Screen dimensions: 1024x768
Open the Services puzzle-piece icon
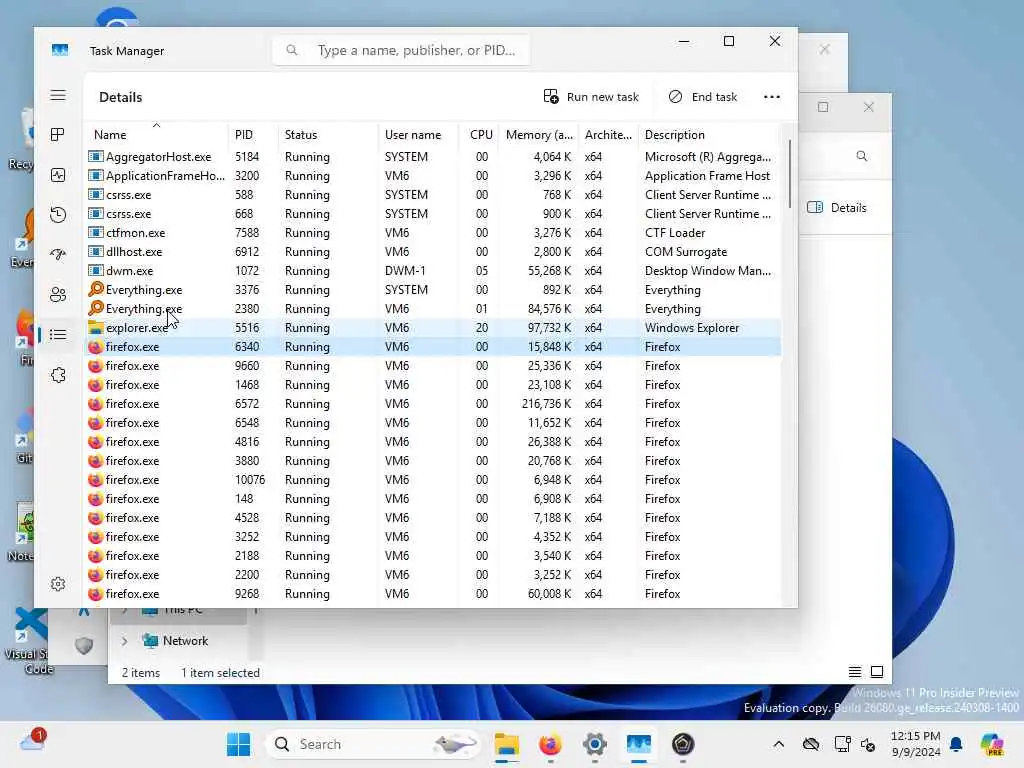click(x=58, y=375)
